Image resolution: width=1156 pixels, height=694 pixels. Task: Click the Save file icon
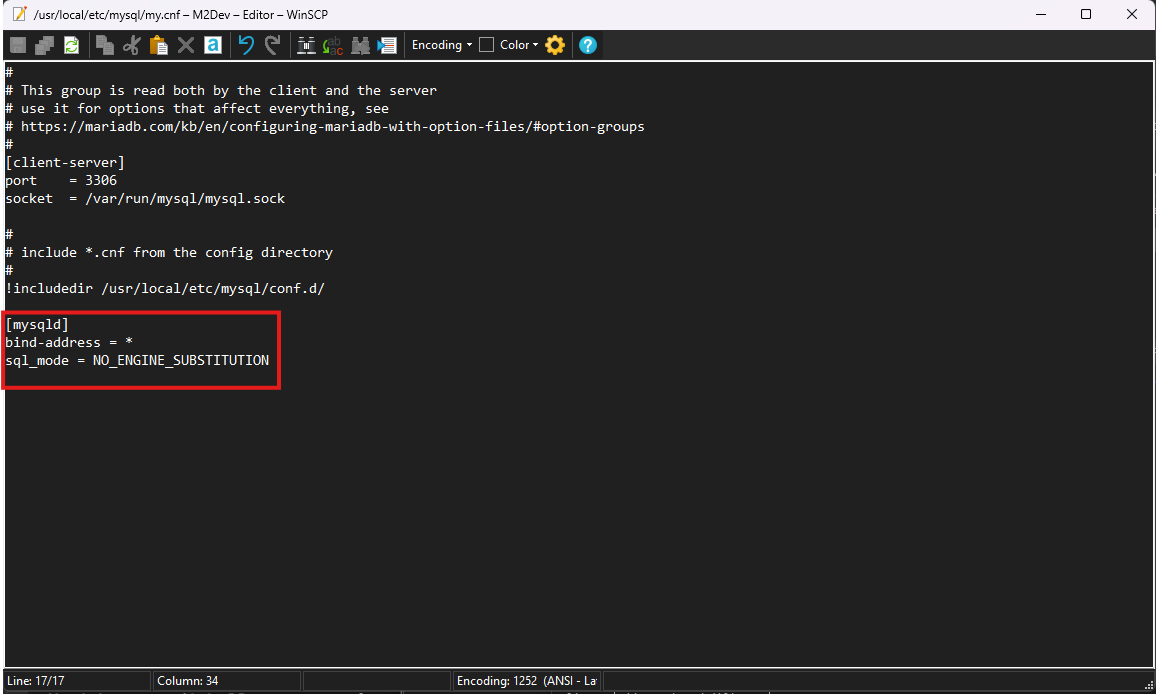(19, 45)
